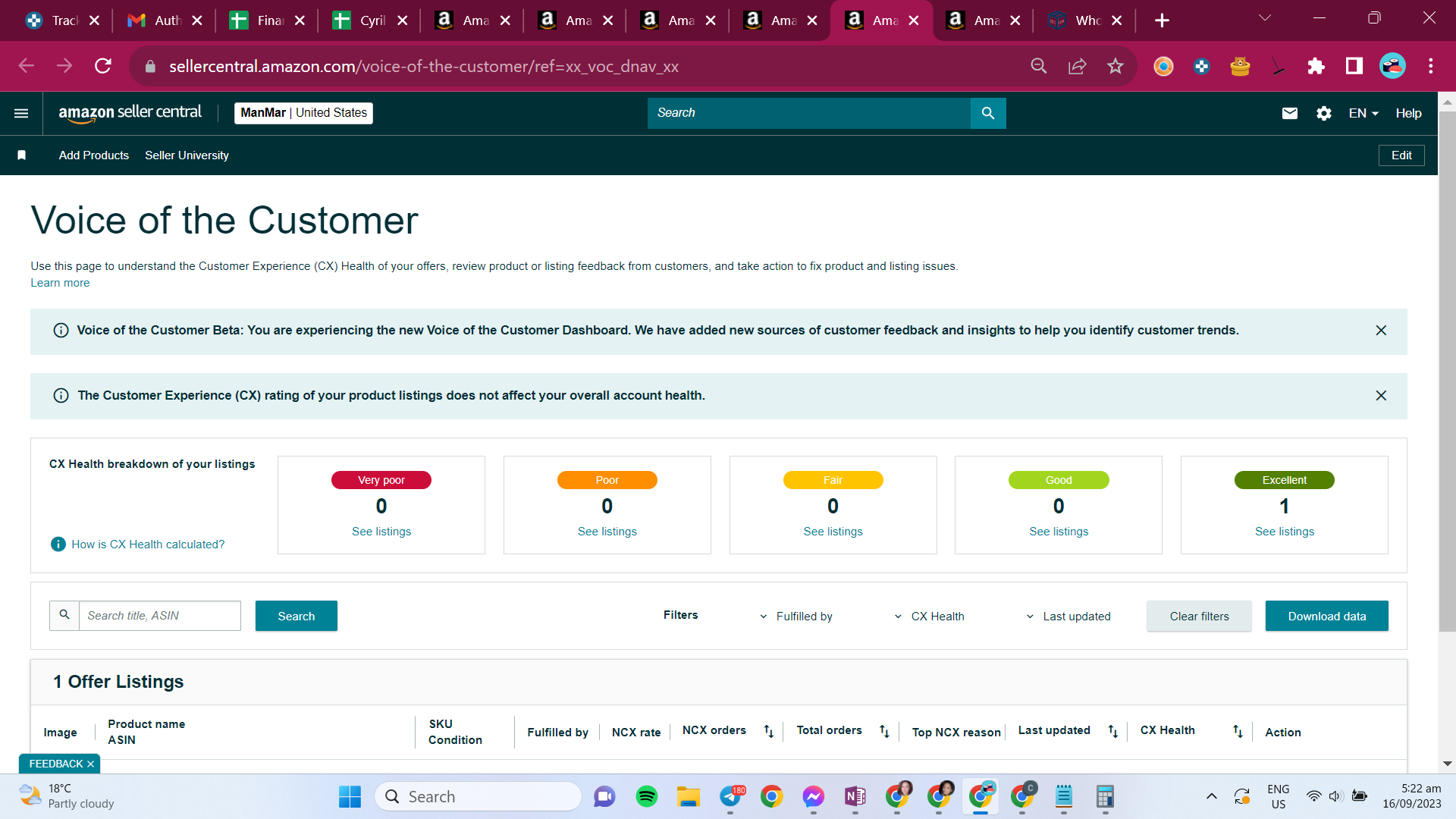The image size is (1456, 819).
Task: Click the teal Search button for listings
Action: (x=297, y=616)
